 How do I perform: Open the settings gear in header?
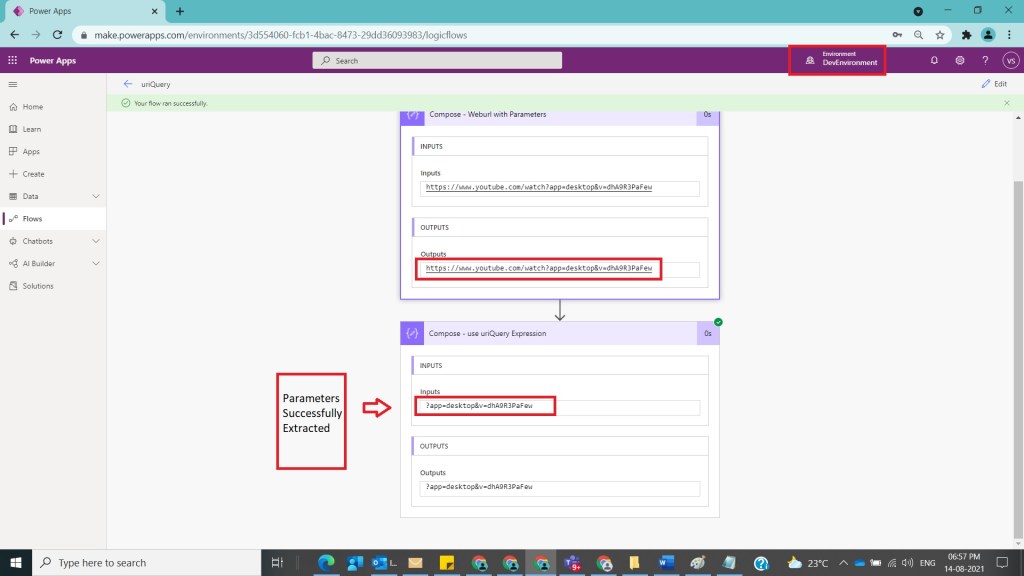[959, 61]
